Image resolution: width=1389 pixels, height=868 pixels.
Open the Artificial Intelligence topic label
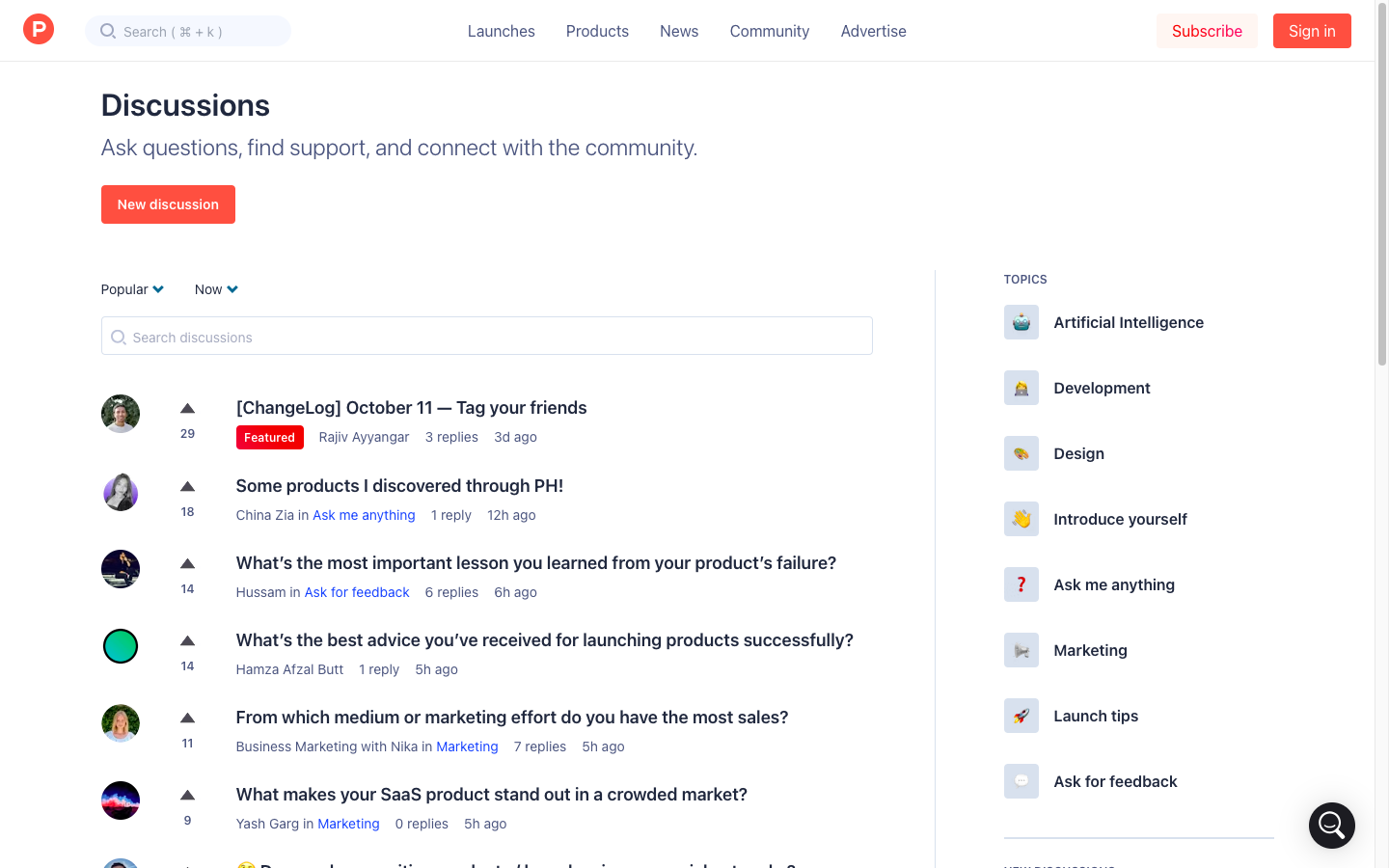coord(1129,322)
